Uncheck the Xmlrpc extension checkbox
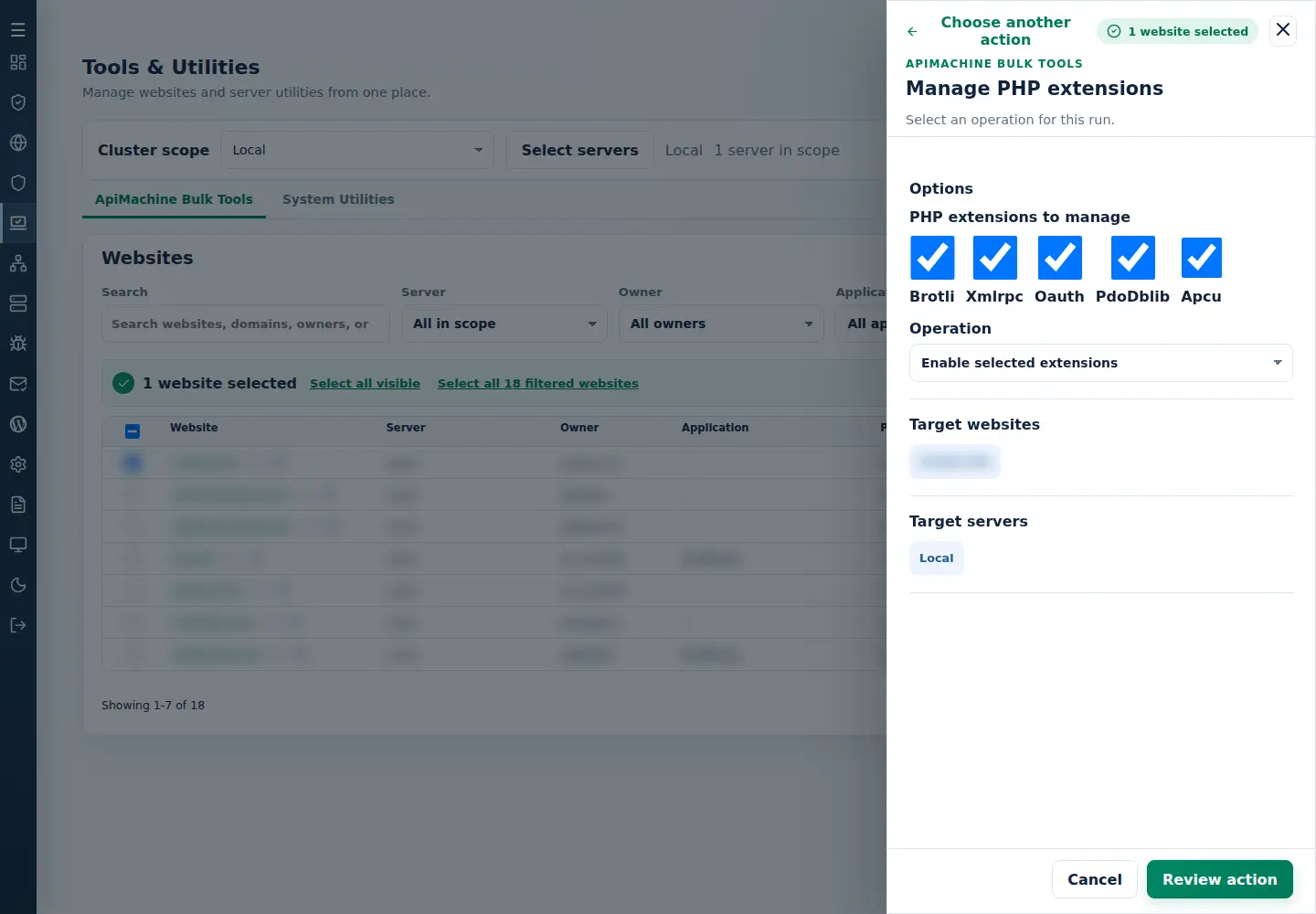 point(995,258)
